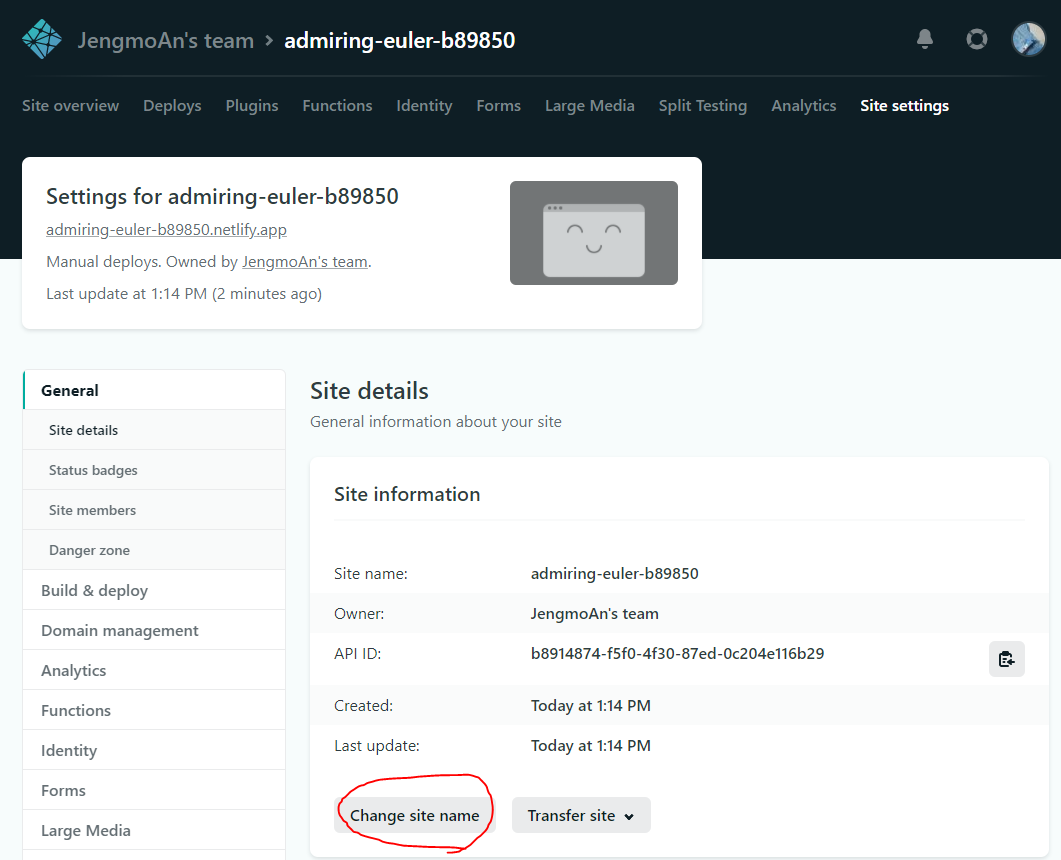The height and width of the screenshot is (860, 1061).
Task: Open Domain management settings
Action: point(154,630)
